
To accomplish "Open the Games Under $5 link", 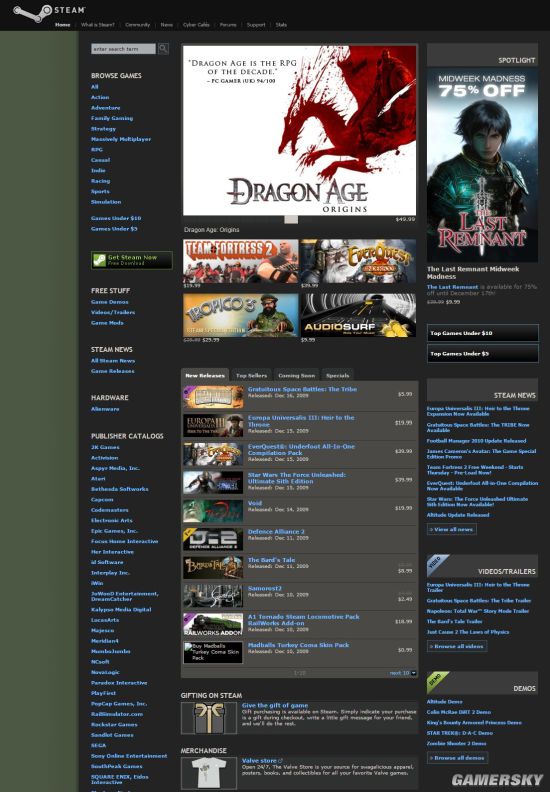I will 114,229.
